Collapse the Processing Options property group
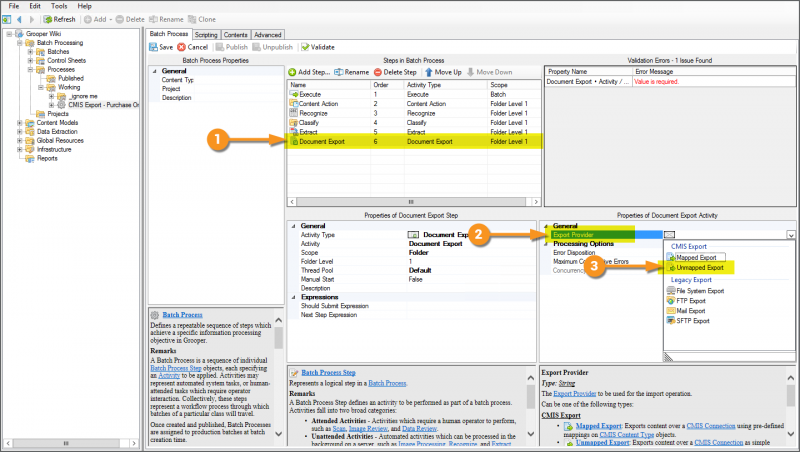Image resolution: width=800 pixels, height=452 pixels. (x=546, y=244)
